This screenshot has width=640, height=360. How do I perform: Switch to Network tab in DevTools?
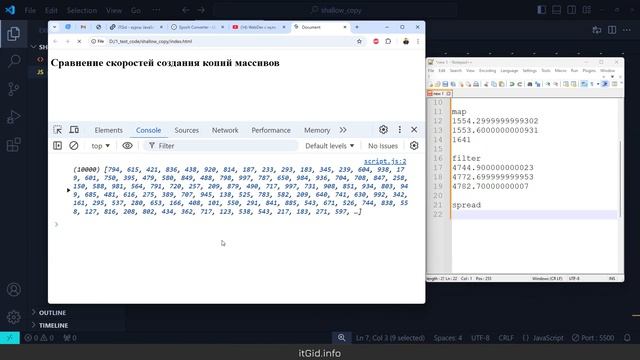tap(225, 130)
